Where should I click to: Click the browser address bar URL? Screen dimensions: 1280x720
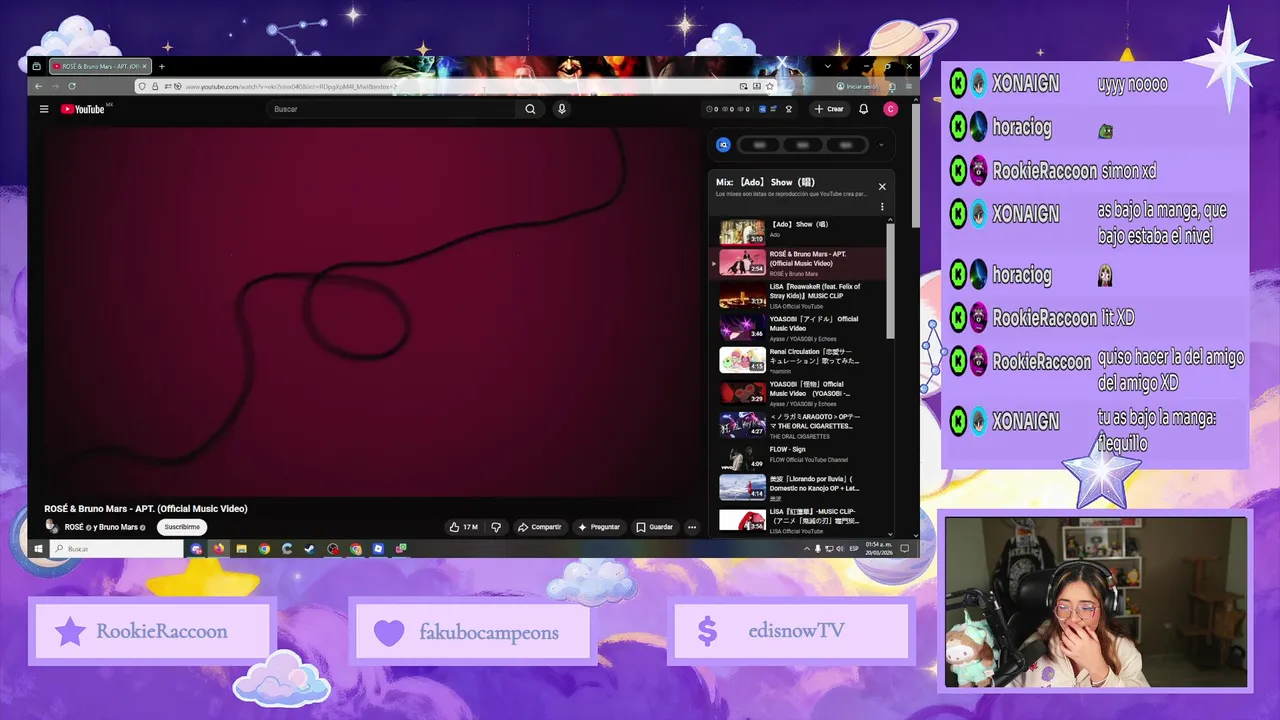point(290,87)
